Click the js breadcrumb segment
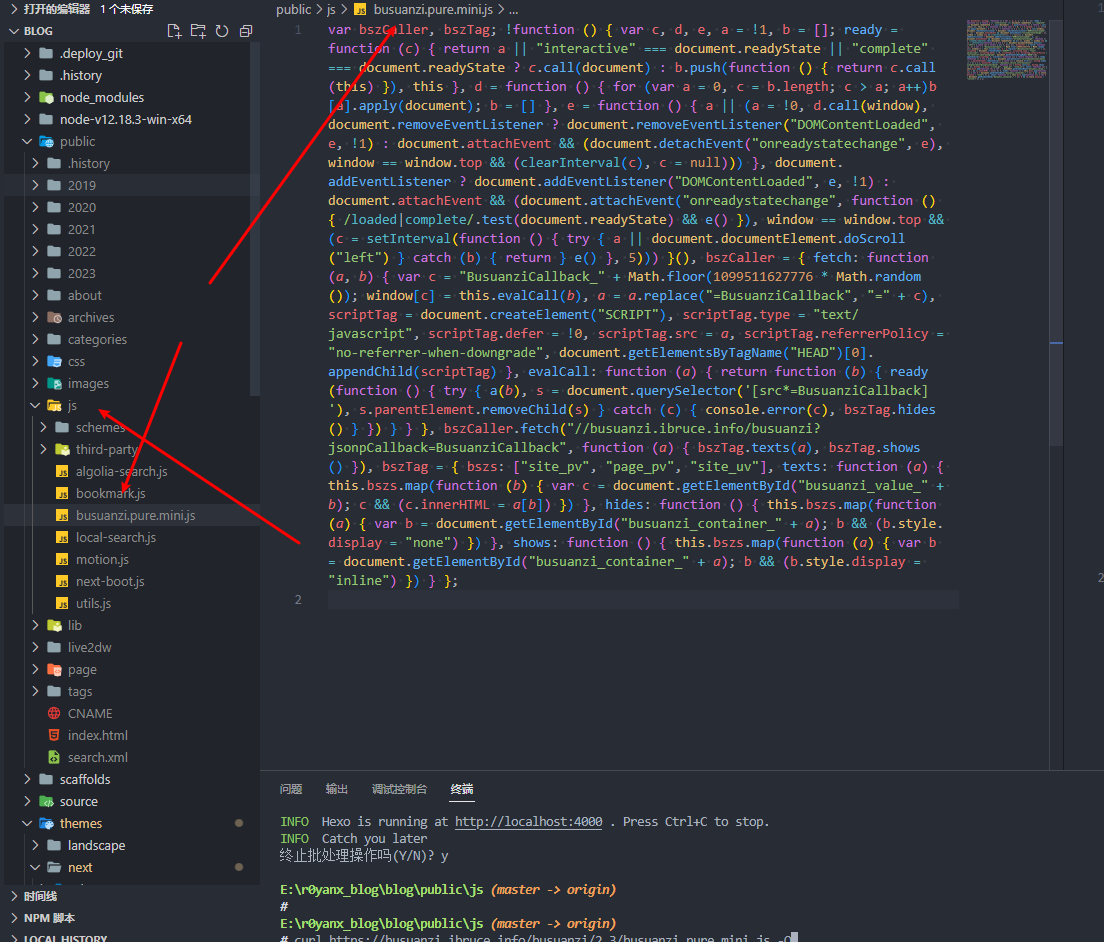 331,9
